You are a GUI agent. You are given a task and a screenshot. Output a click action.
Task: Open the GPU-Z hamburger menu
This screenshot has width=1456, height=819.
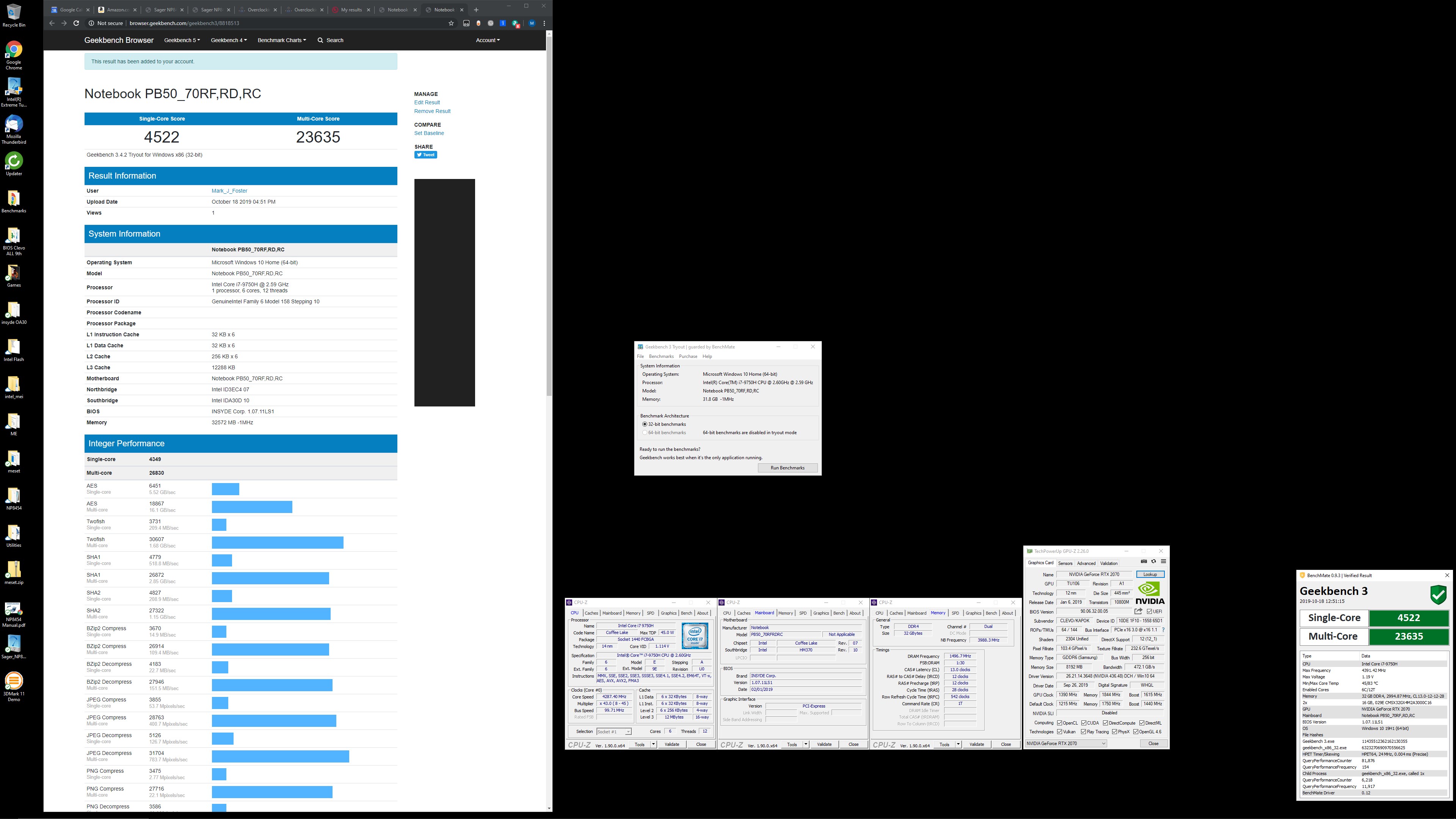tap(1163, 561)
